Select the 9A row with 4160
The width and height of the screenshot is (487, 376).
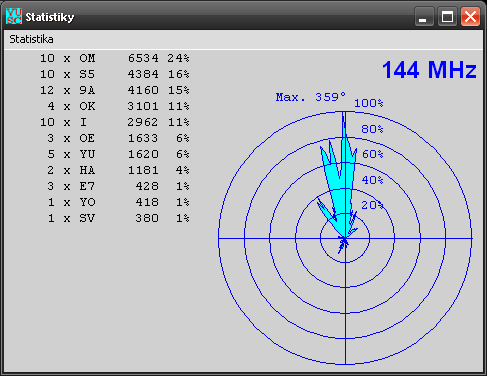(115, 90)
